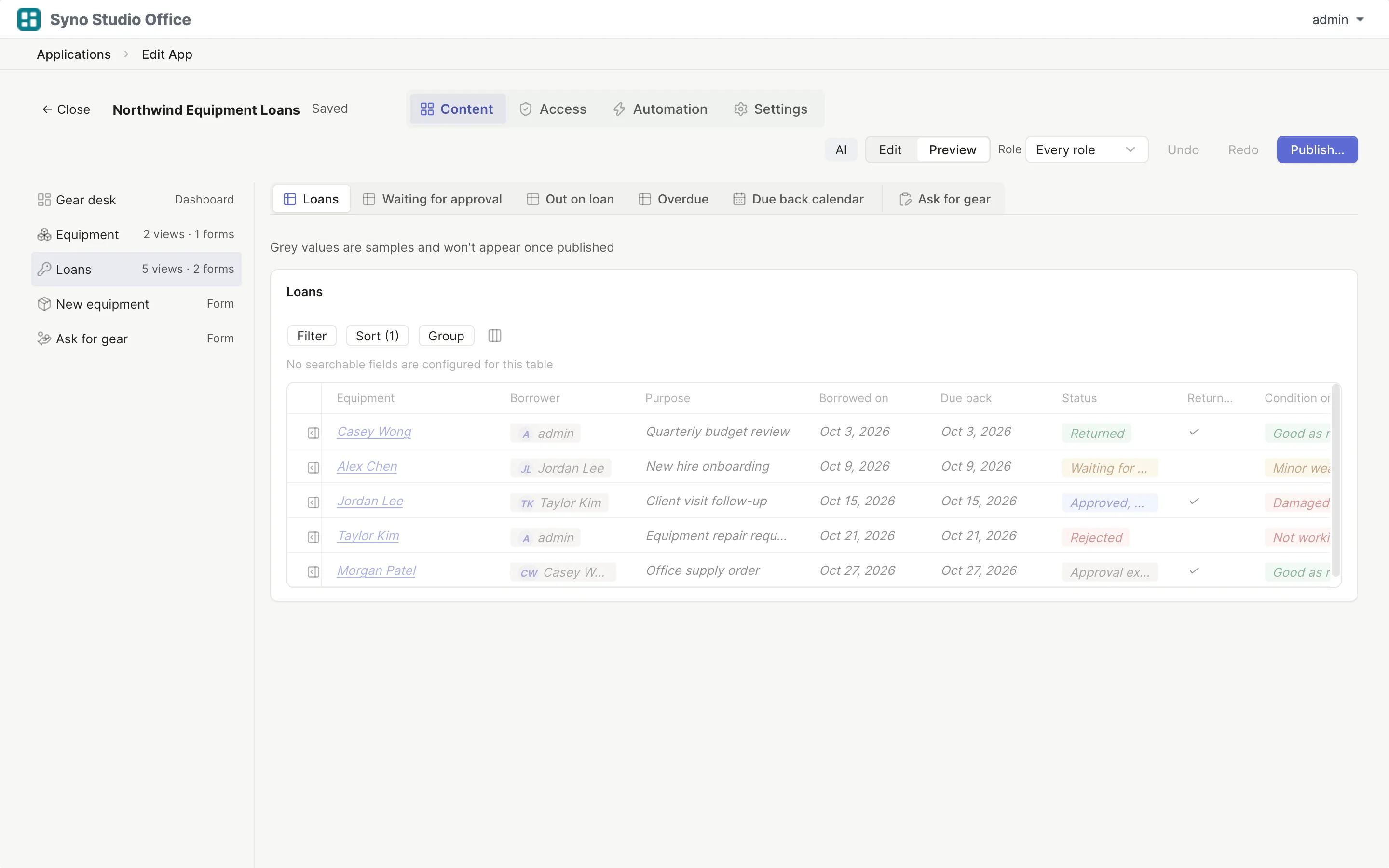This screenshot has width=1389, height=868.
Task: Open the Every role dropdown
Action: point(1086,150)
